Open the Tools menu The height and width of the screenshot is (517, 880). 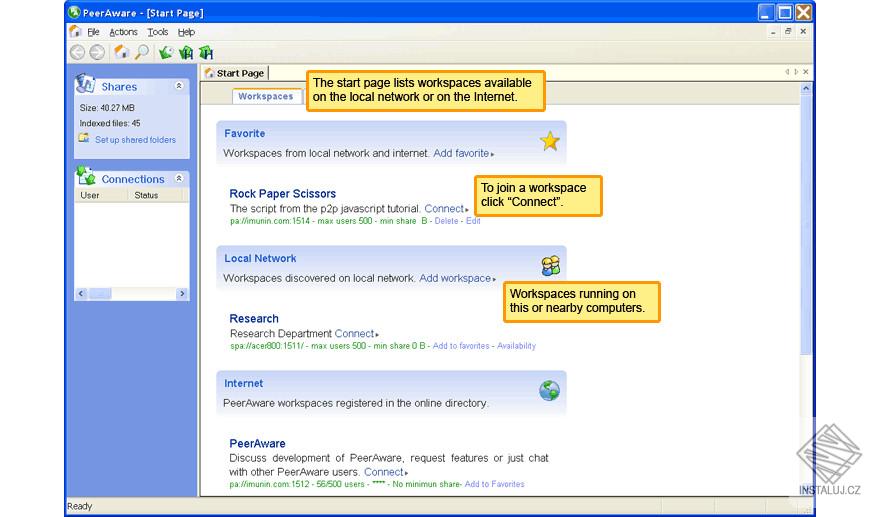tap(158, 32)
